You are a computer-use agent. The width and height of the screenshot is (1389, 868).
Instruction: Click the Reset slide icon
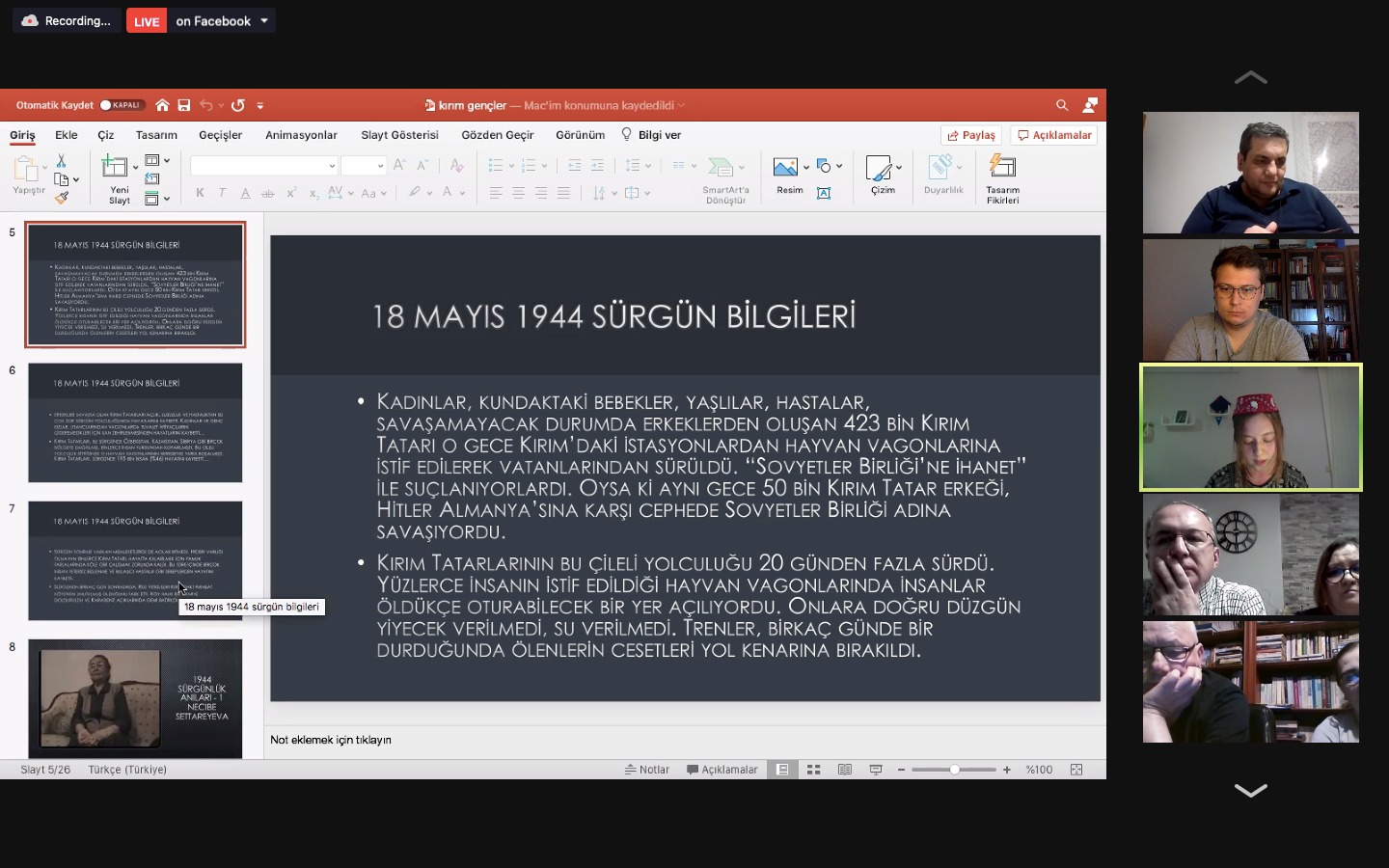coord(151,179)
